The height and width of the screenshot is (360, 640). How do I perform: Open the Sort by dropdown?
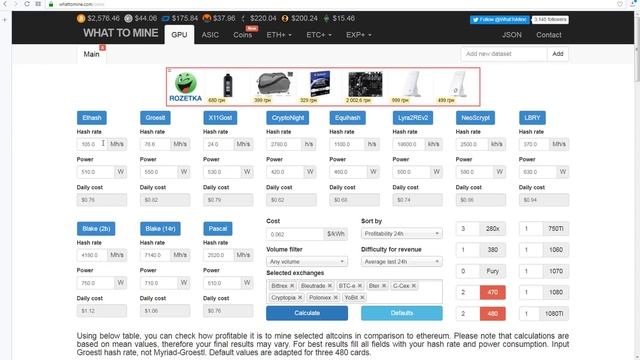pyautogui.click(x=402, y=233)
